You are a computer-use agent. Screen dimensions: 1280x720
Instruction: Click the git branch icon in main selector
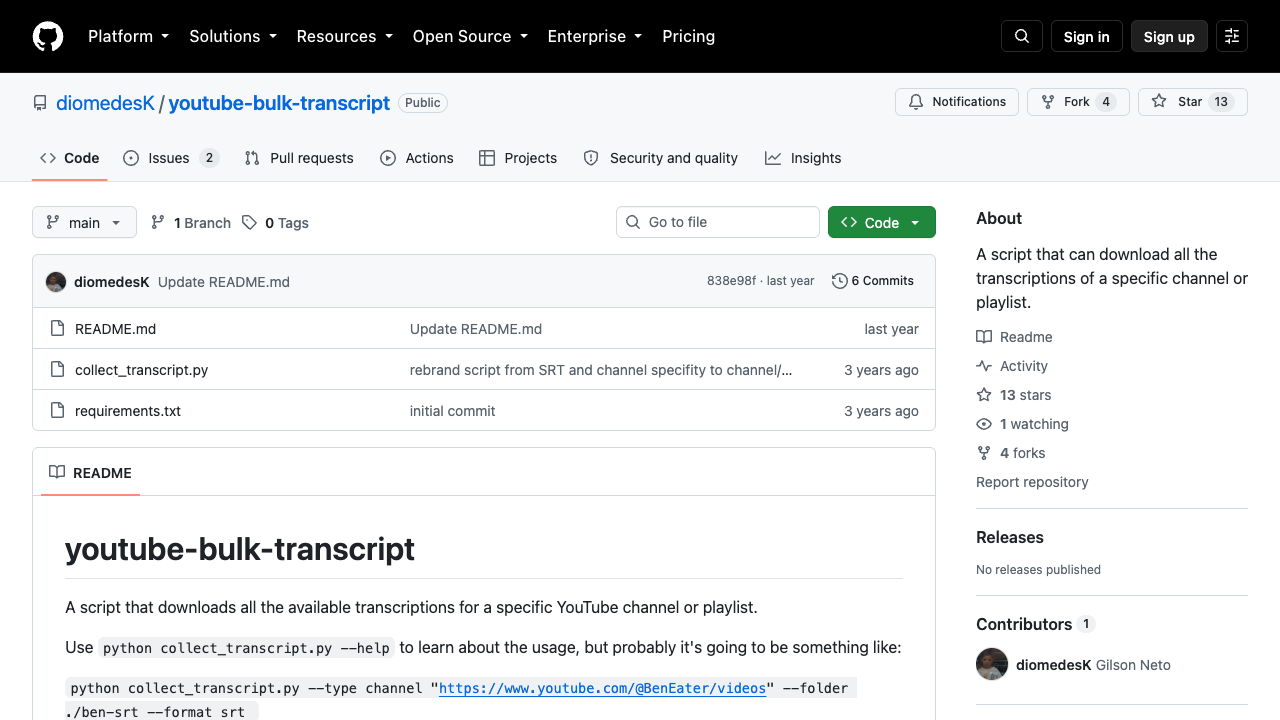coord(53,222)
